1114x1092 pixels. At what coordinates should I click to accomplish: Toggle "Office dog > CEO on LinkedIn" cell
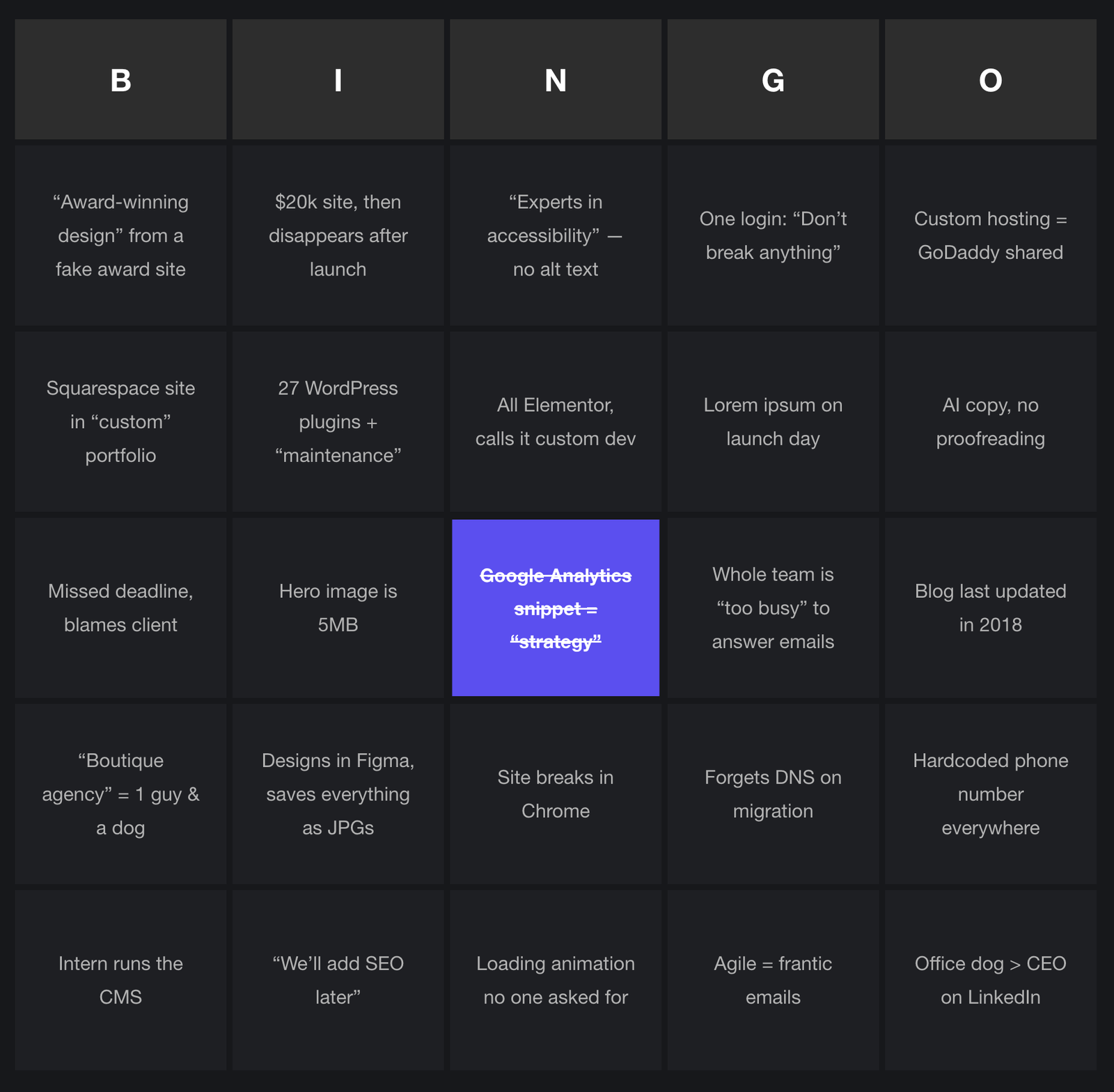[x=990, y=980]
